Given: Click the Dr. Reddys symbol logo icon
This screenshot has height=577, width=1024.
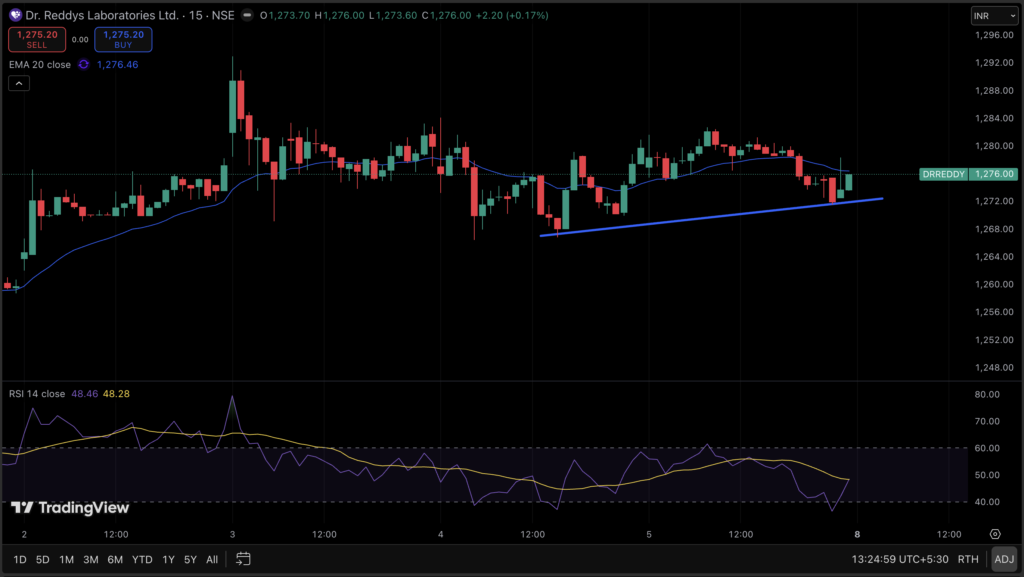Looking at the screenshot, I should pyautogui.click(x=16, y=15).
